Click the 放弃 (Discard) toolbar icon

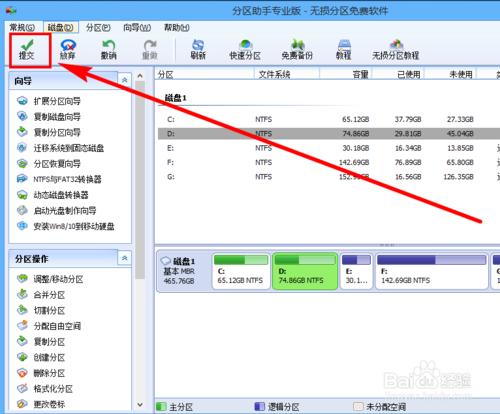click(x=68, y=50)
